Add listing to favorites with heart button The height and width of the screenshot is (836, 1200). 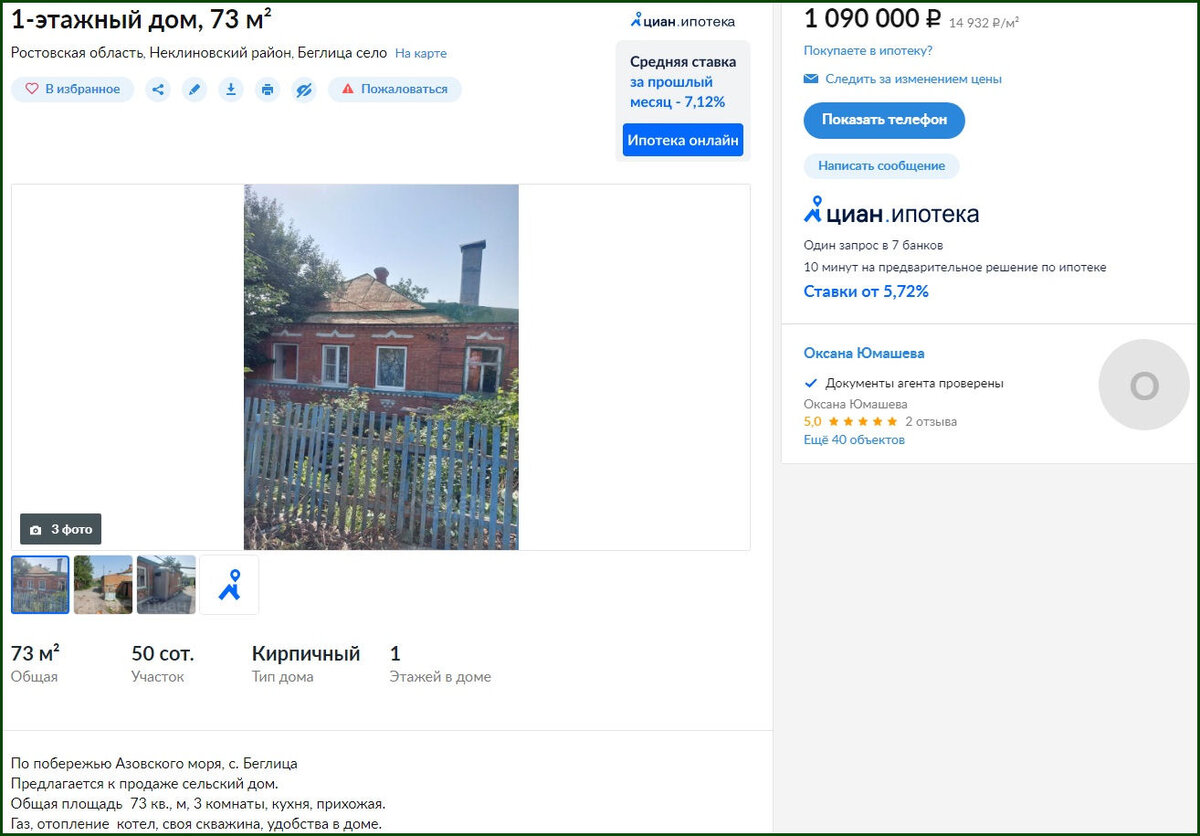73,89
